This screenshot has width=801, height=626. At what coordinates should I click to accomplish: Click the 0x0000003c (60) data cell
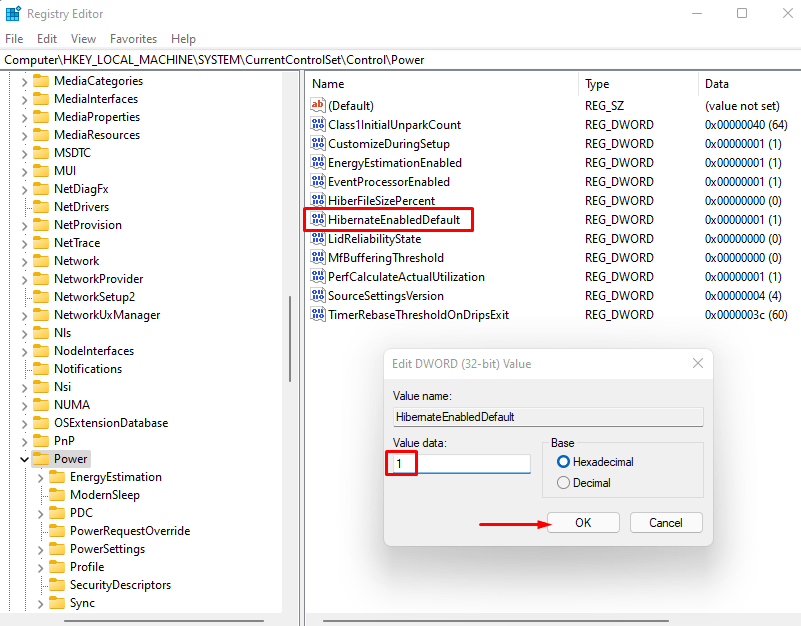(746, 315)
